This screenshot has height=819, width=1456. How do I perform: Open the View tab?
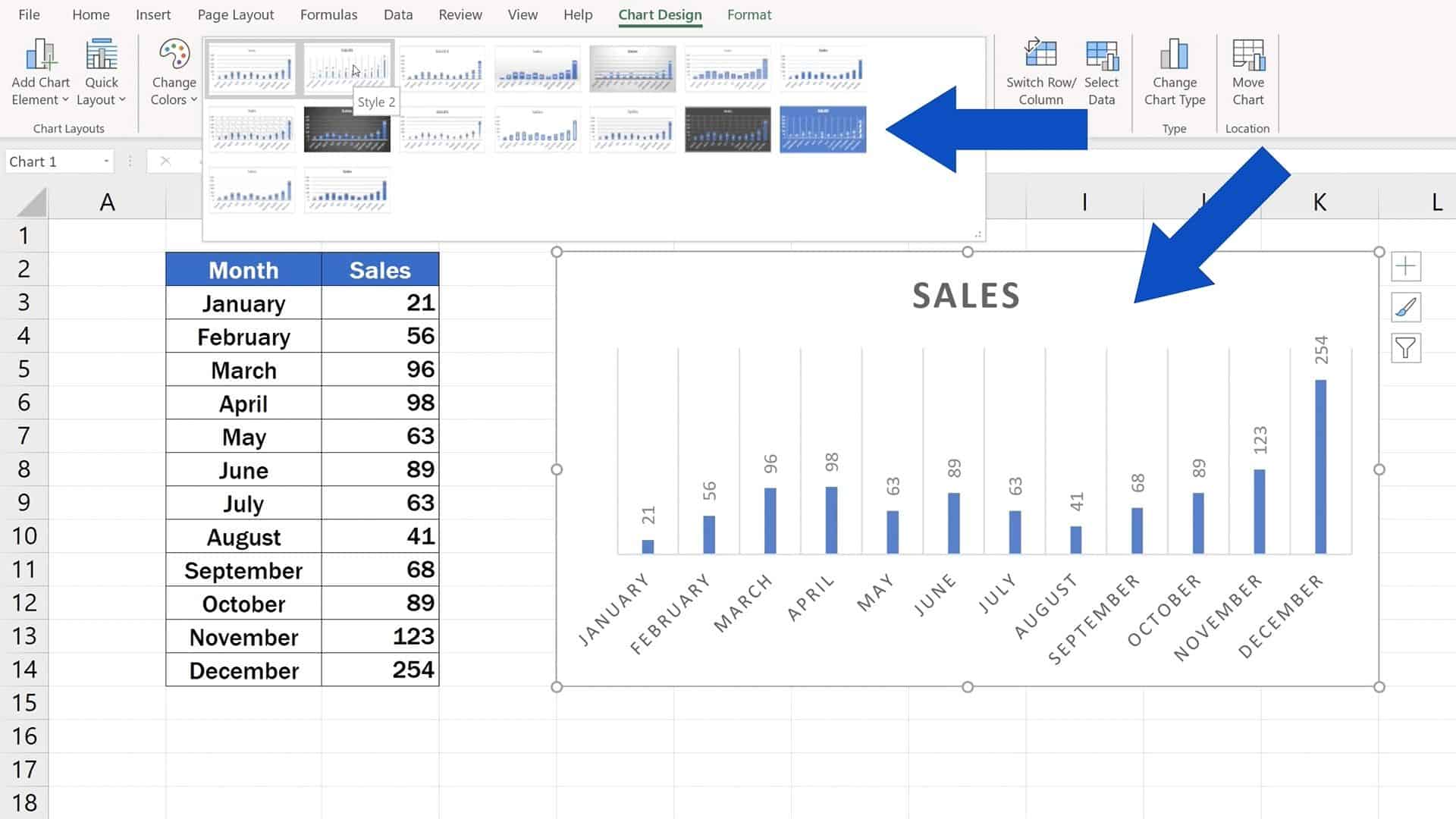point(522,14)
